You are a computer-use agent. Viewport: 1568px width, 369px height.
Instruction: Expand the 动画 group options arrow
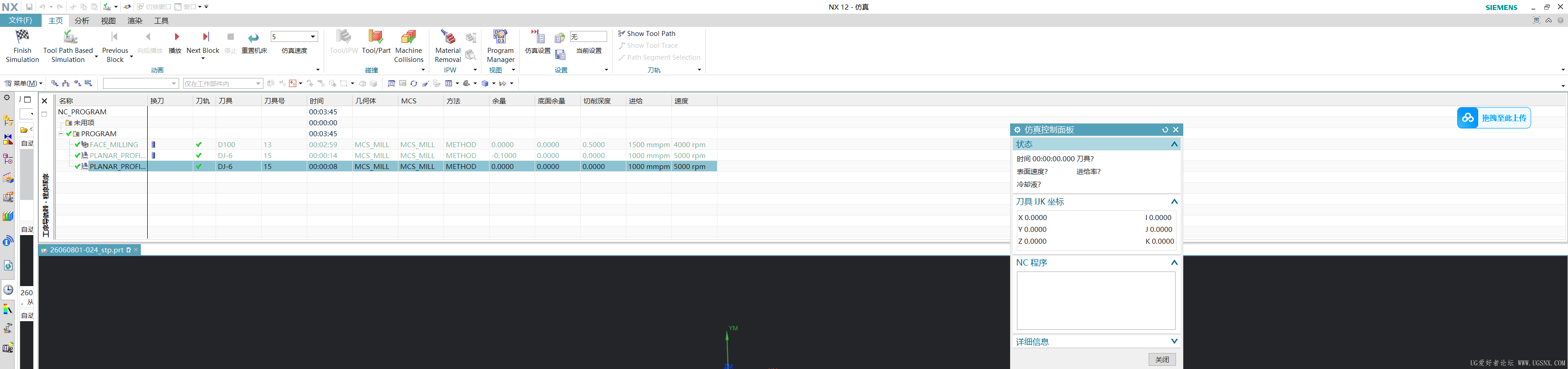318,70
